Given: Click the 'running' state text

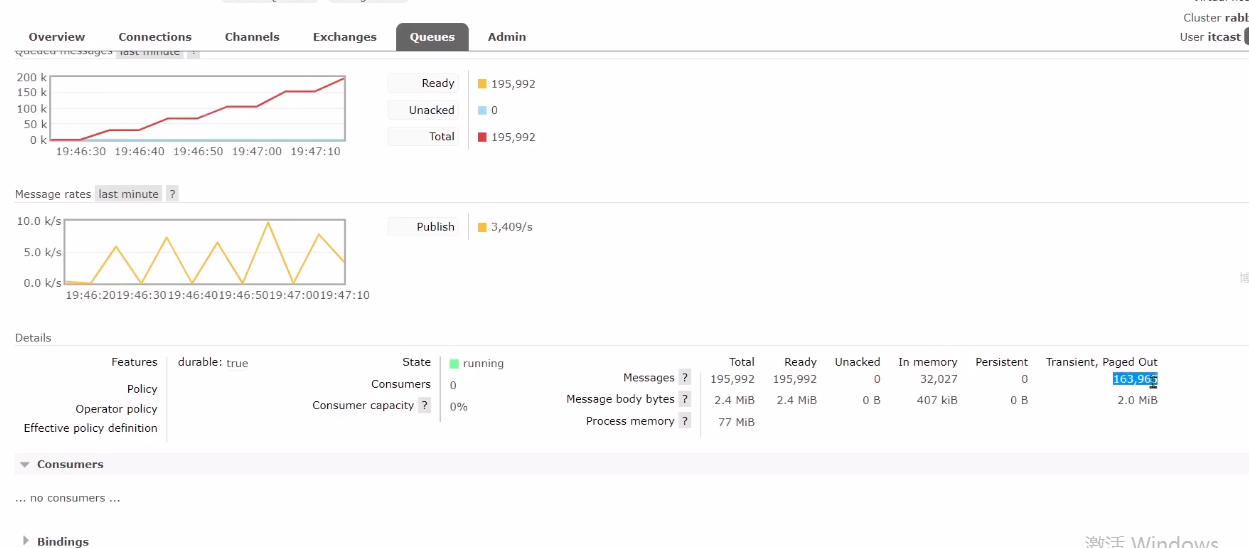Looking at the screenshot, I should 483,364.
